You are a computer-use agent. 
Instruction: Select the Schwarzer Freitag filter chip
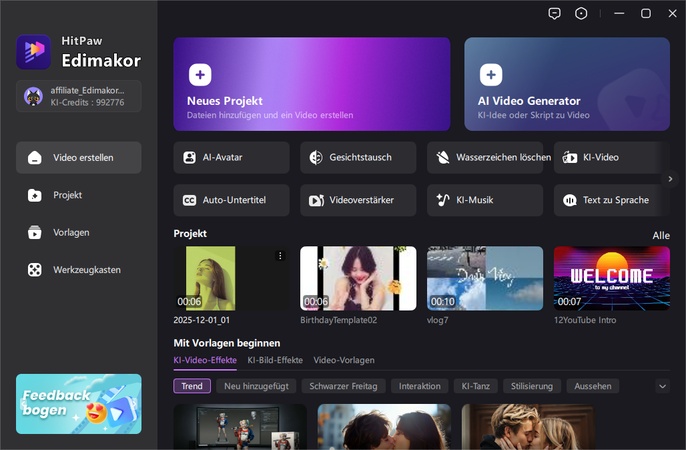tap(343, 386)
